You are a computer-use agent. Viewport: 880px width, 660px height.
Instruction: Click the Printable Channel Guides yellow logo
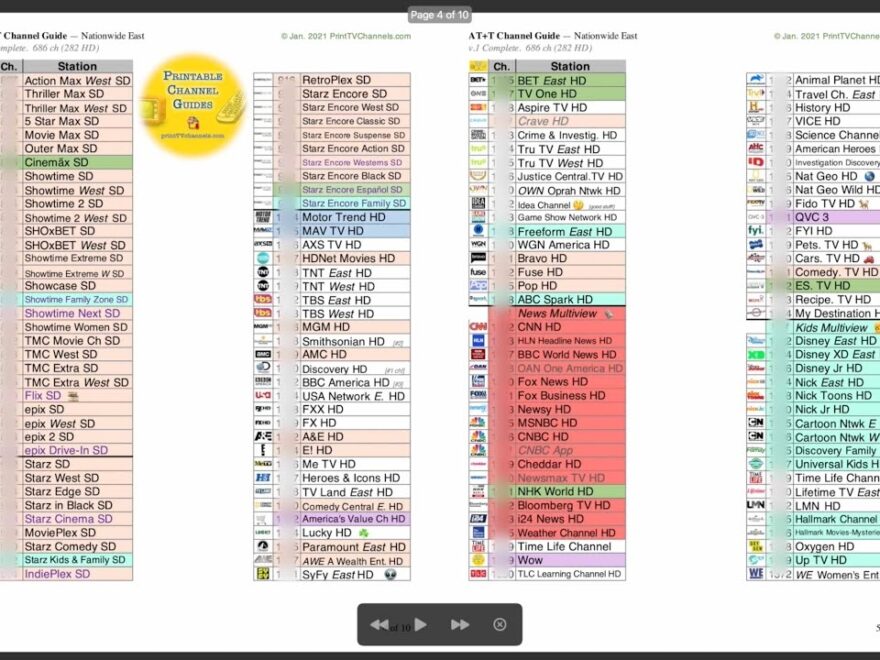tap(192, 105)
